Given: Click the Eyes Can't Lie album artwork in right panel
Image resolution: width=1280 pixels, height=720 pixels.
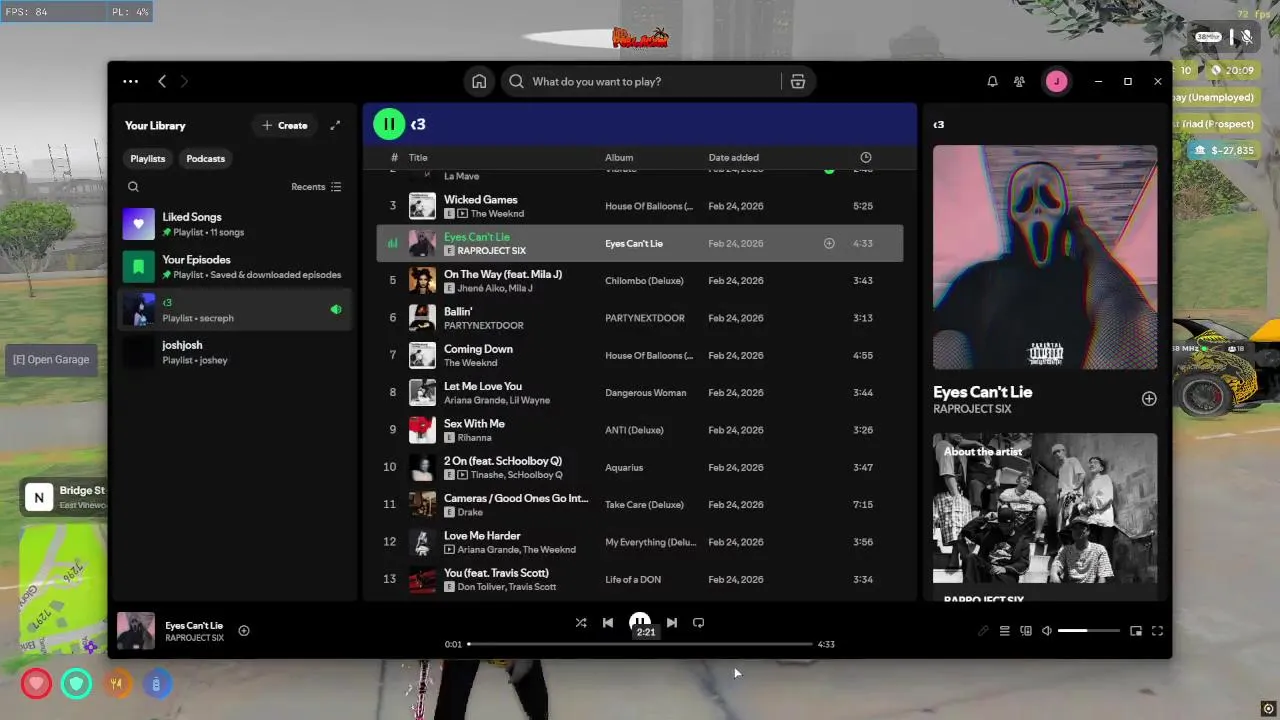Looking at the screenshot, I should point(1045,258).
